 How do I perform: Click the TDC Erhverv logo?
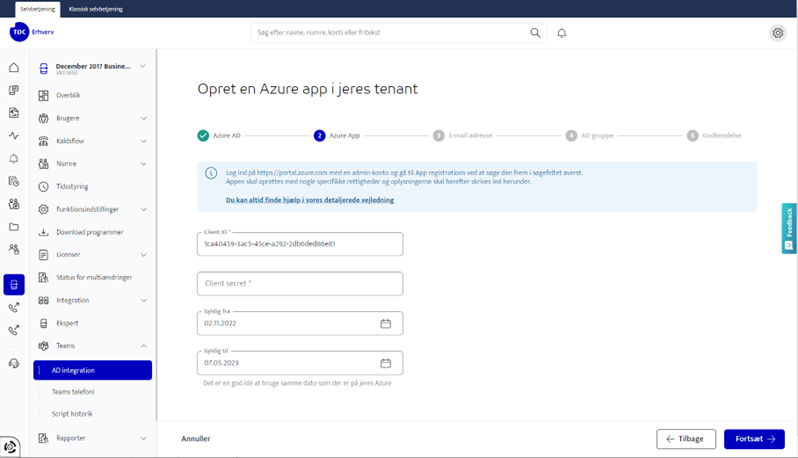(32, 32)
